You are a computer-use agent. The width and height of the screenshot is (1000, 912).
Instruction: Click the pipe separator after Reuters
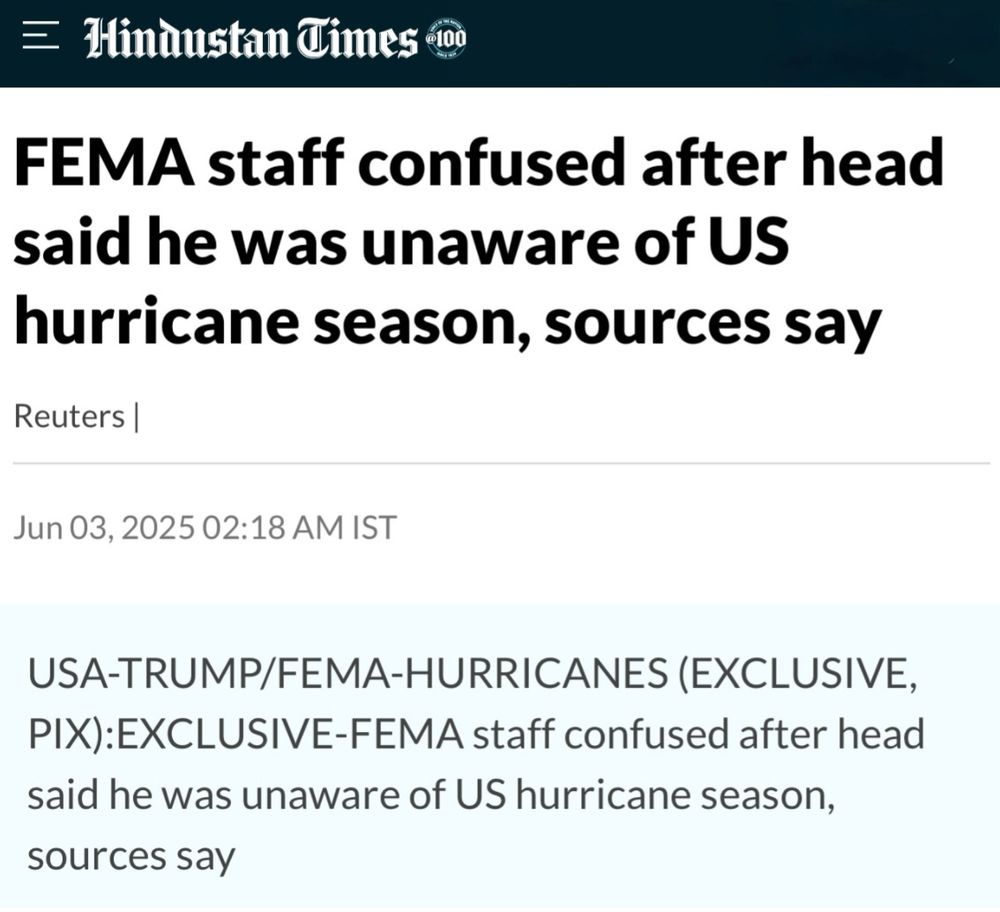[x=135, y=416]
